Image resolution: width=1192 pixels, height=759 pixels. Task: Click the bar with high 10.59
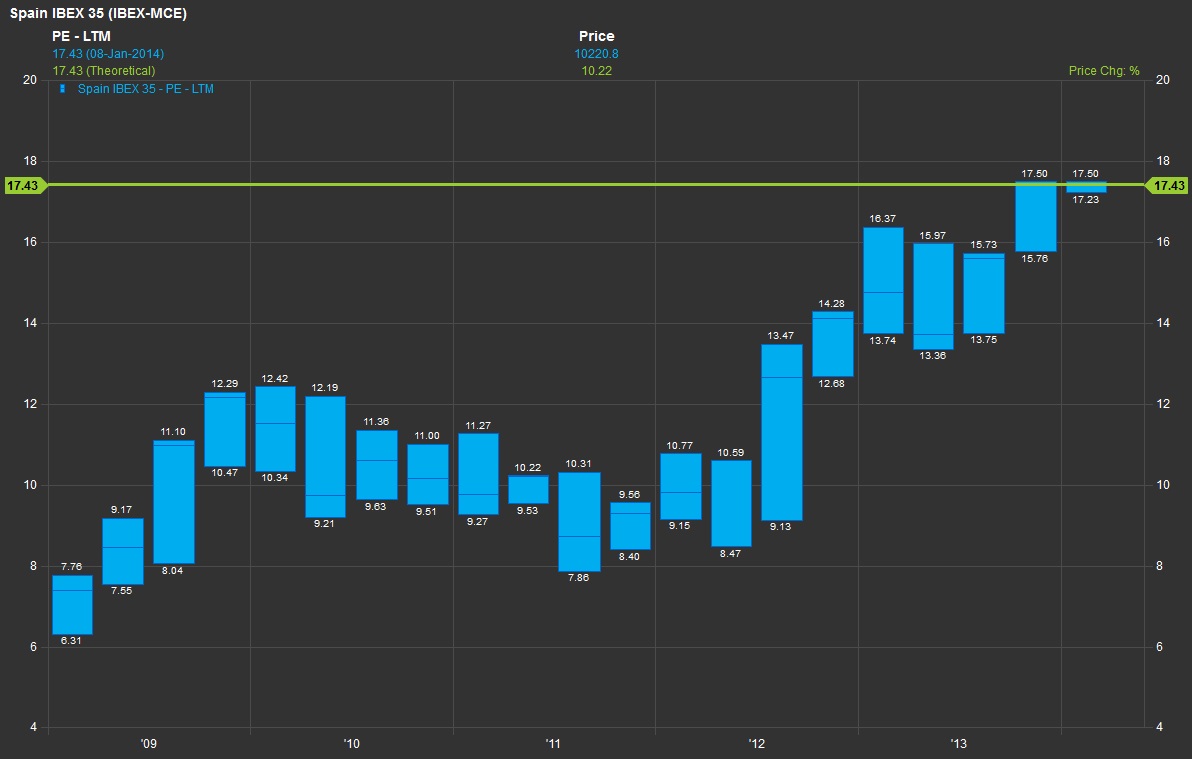(x=731, y=503)
